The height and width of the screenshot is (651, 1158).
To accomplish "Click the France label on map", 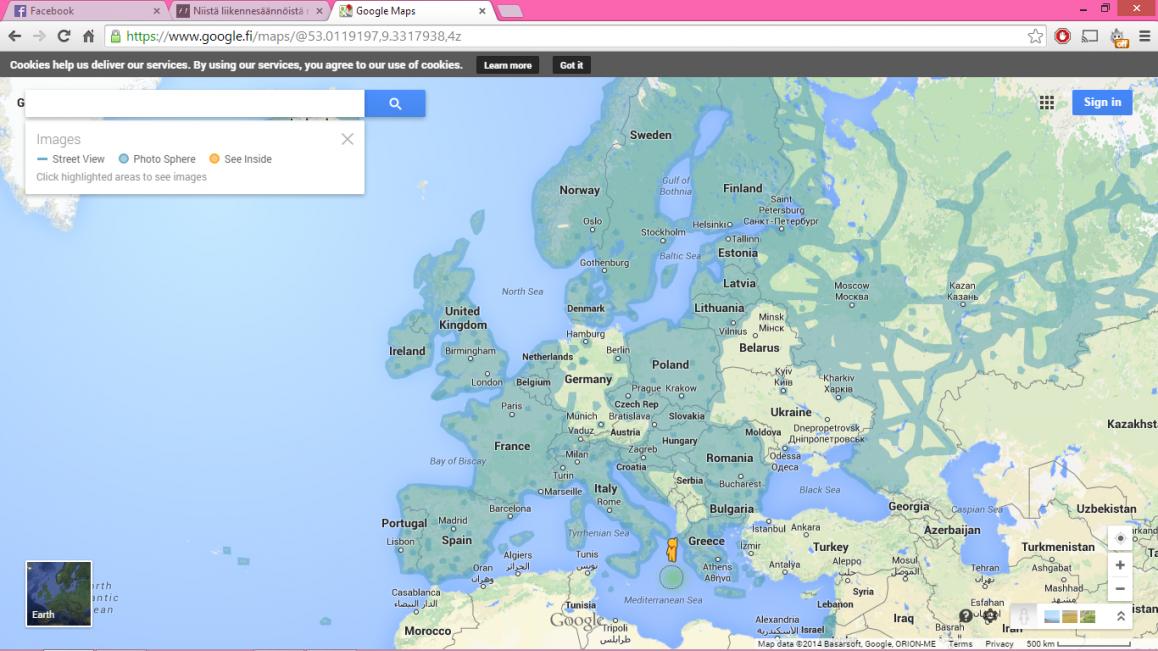I will pyautogui.click(x=512, y=446).
